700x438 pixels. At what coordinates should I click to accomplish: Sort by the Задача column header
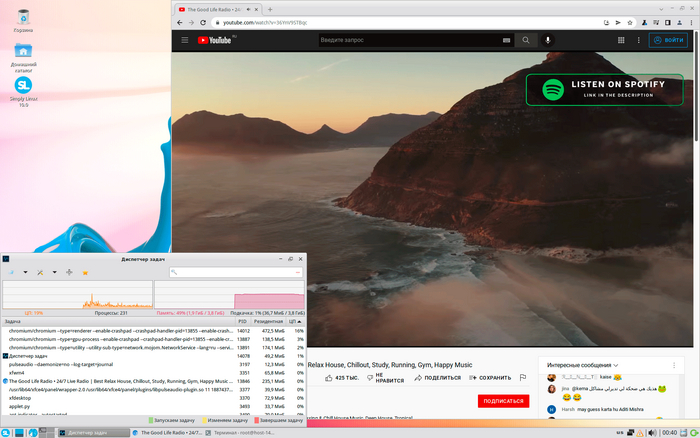click(20, 321)
